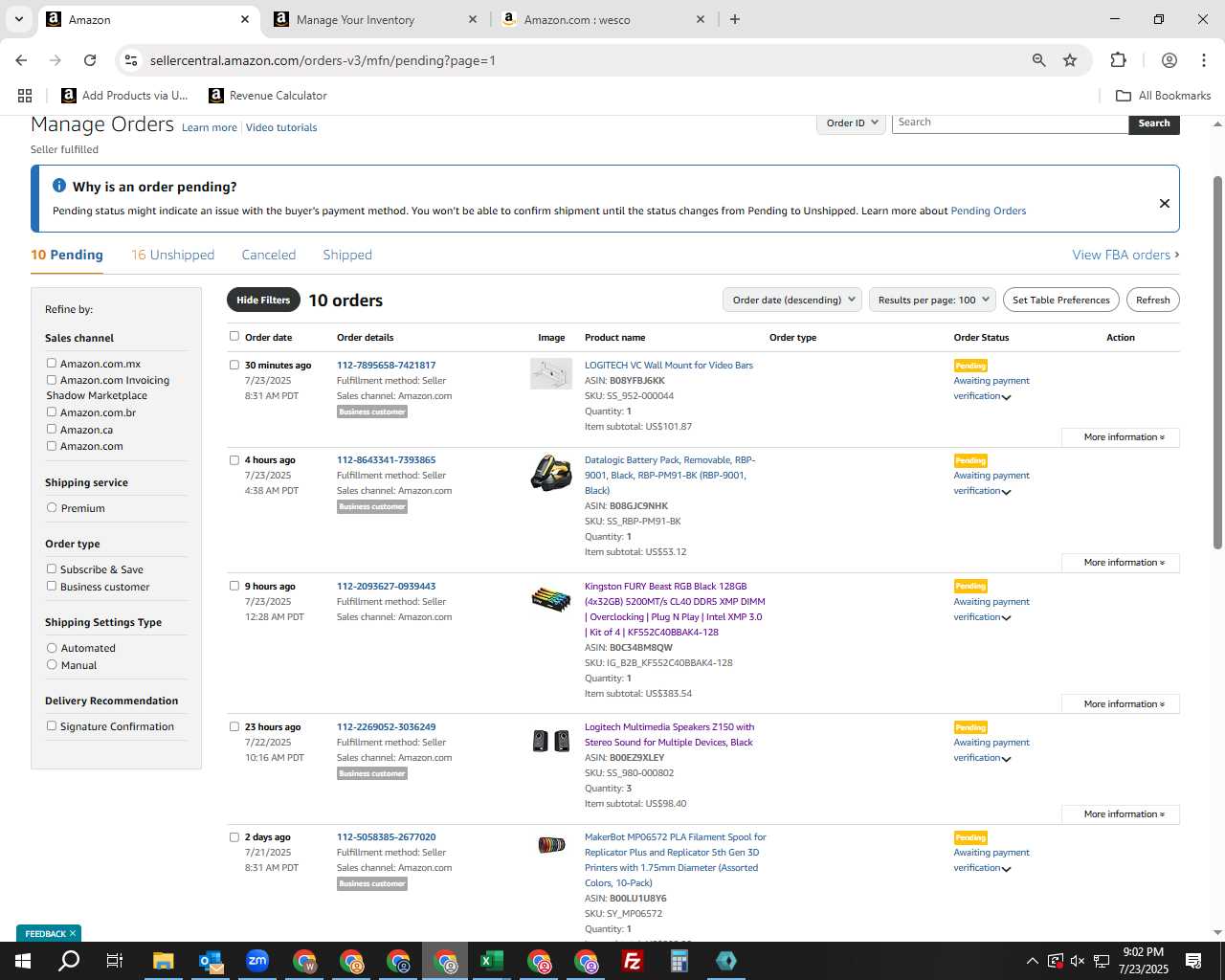This screenshot has width=1225, height=980.
Task: Click the Set Table Preferences button
Action: point(1061,300)
